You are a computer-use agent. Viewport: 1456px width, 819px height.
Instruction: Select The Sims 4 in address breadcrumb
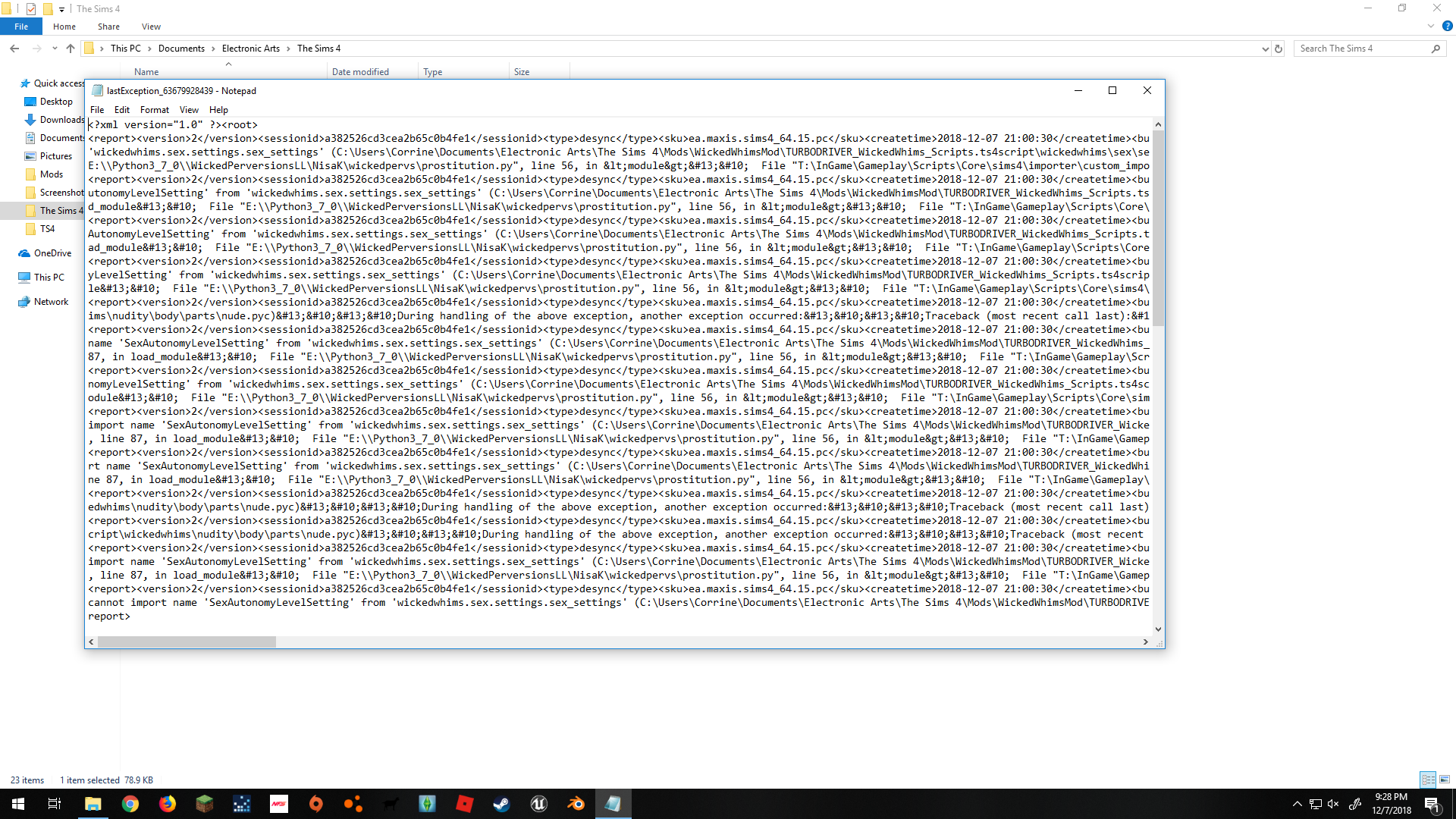318,49
